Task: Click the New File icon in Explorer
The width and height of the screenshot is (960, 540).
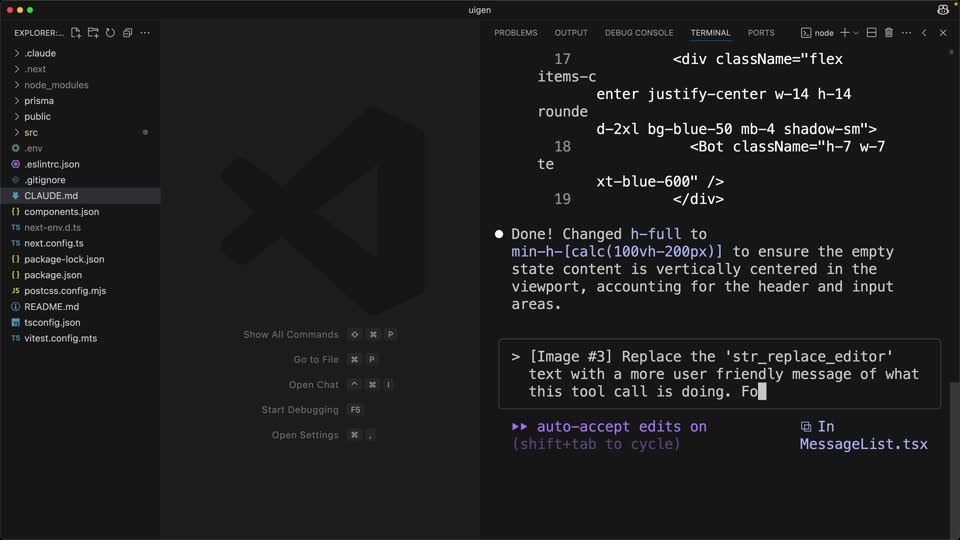Action: click(76, 33)
